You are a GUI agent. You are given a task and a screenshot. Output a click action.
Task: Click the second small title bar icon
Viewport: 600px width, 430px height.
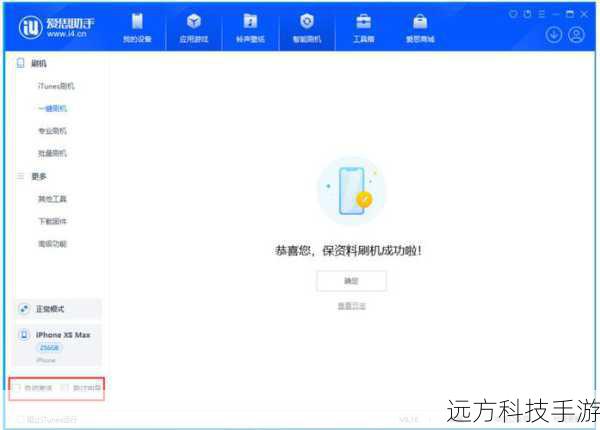pos(528,14)
